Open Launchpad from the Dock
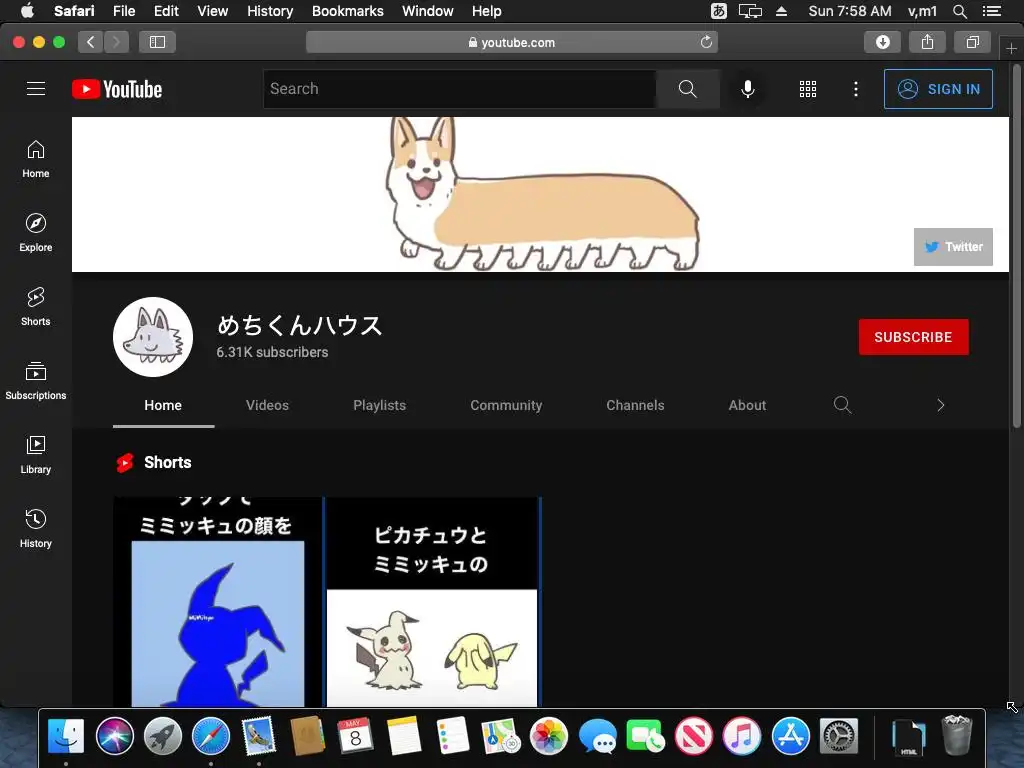The width and height of the screenshot is (1024, 768). [163, 736]
